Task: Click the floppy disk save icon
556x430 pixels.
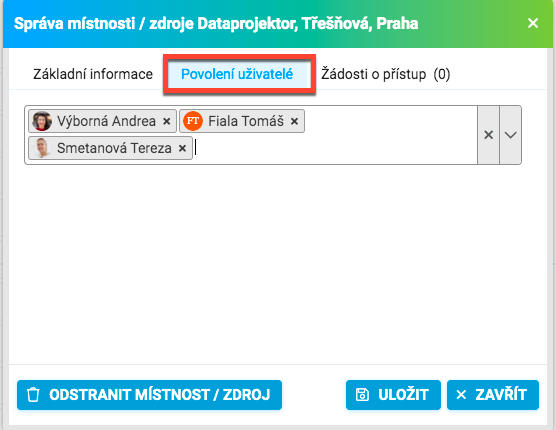Action: pyautogui.click(x=362, y=395)
